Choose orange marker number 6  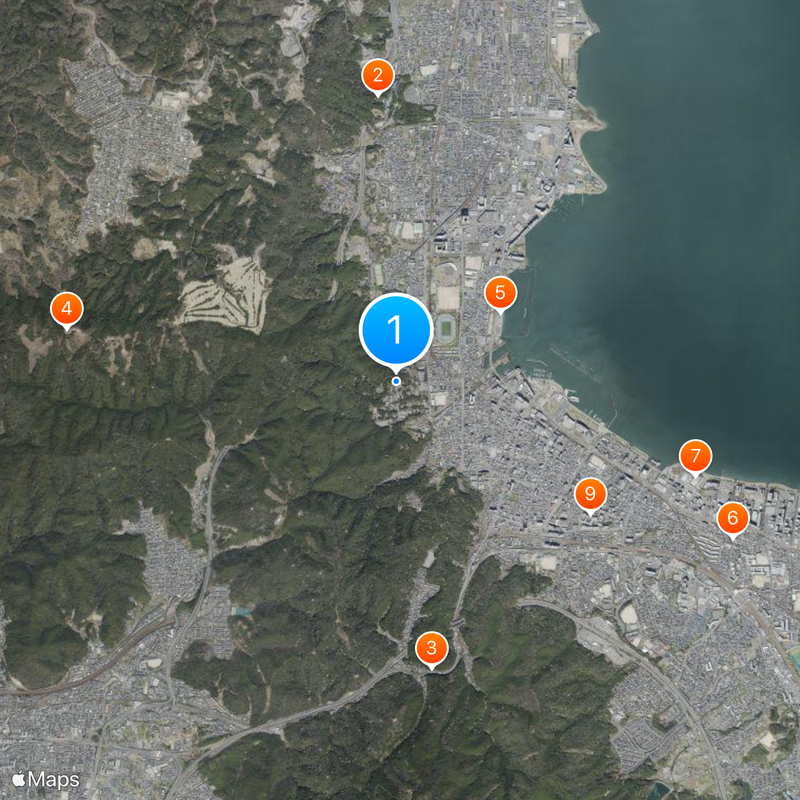click(732, 517)
